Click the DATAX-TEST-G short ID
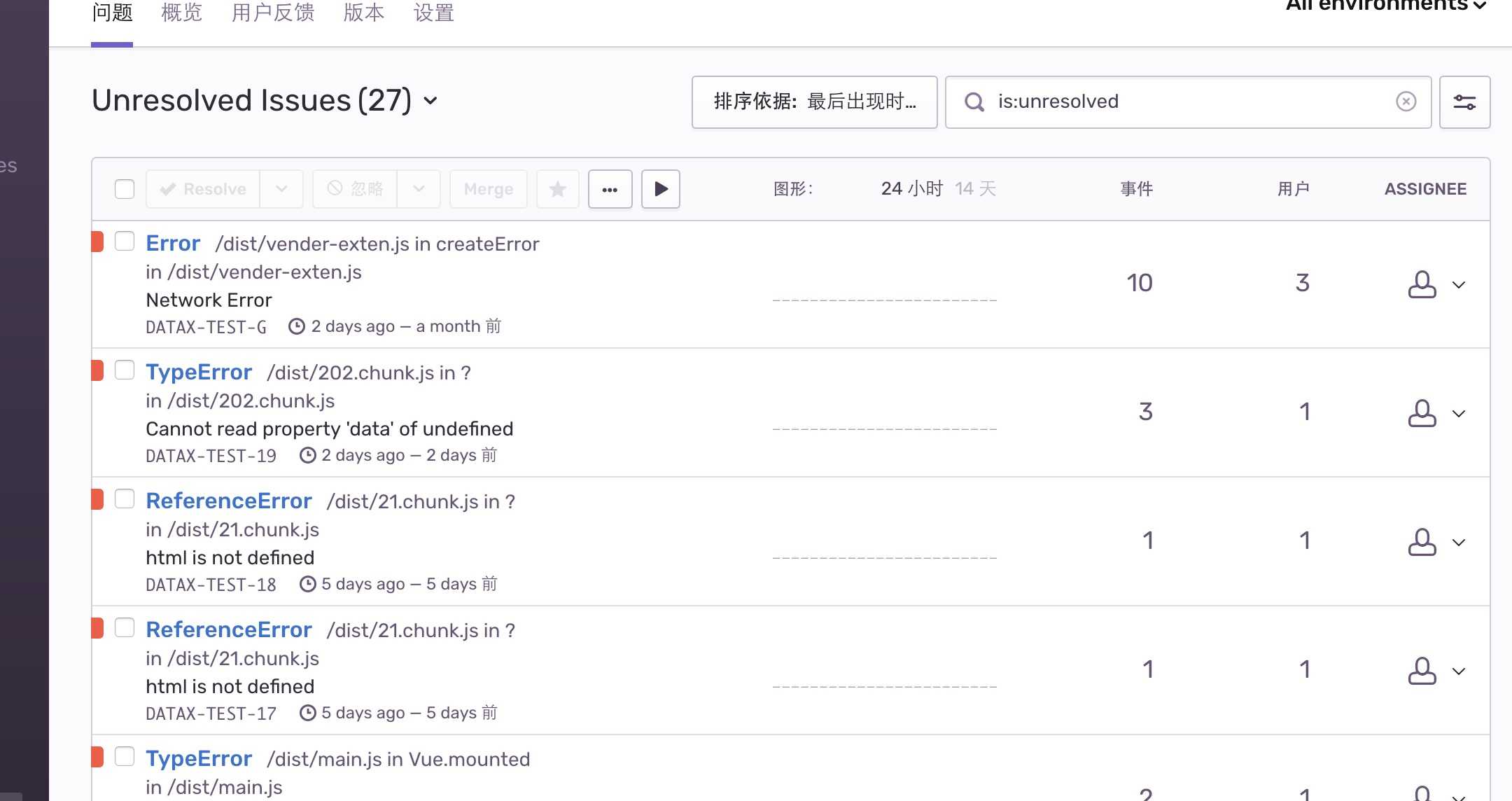 point(206,327)
